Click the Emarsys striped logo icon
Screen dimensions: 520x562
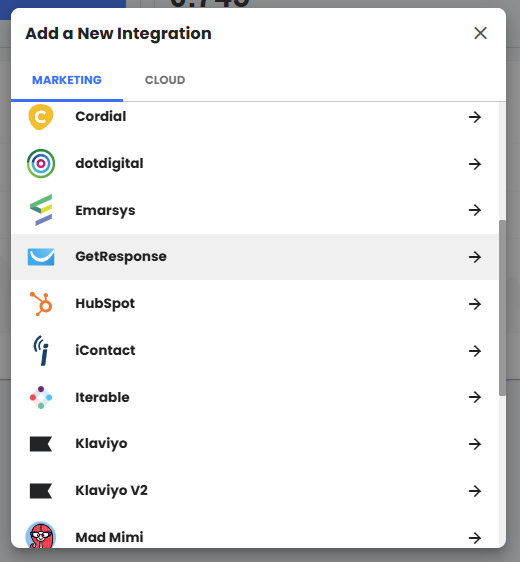tap(41, 210)
